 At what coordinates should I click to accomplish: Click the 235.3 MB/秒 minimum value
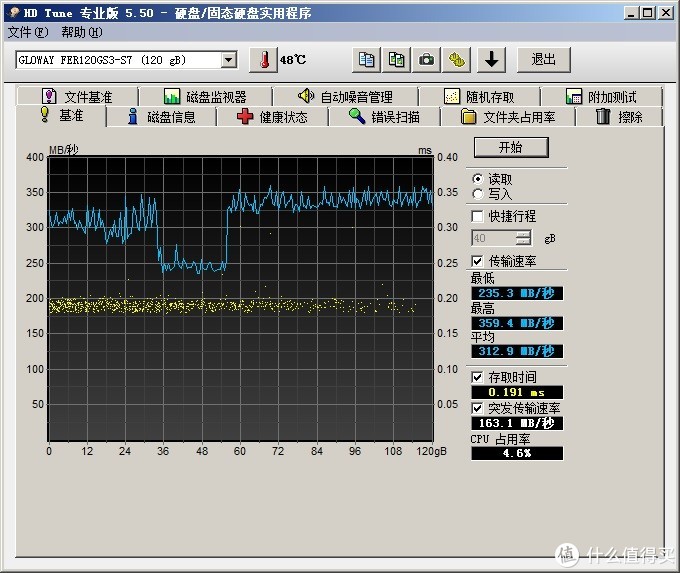(517, 293)
